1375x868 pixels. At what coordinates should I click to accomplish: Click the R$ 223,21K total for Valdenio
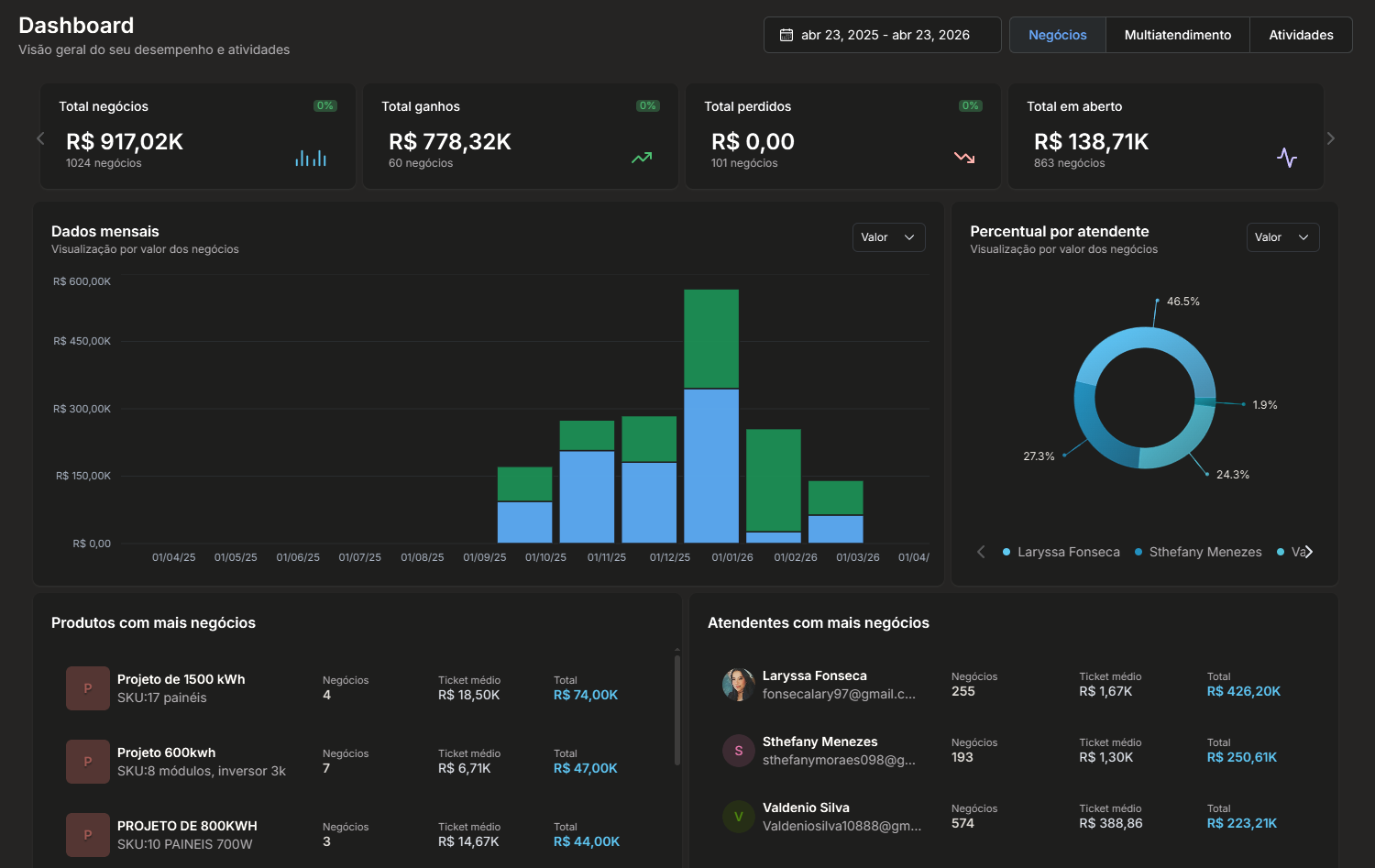(x=1242, y=823)
